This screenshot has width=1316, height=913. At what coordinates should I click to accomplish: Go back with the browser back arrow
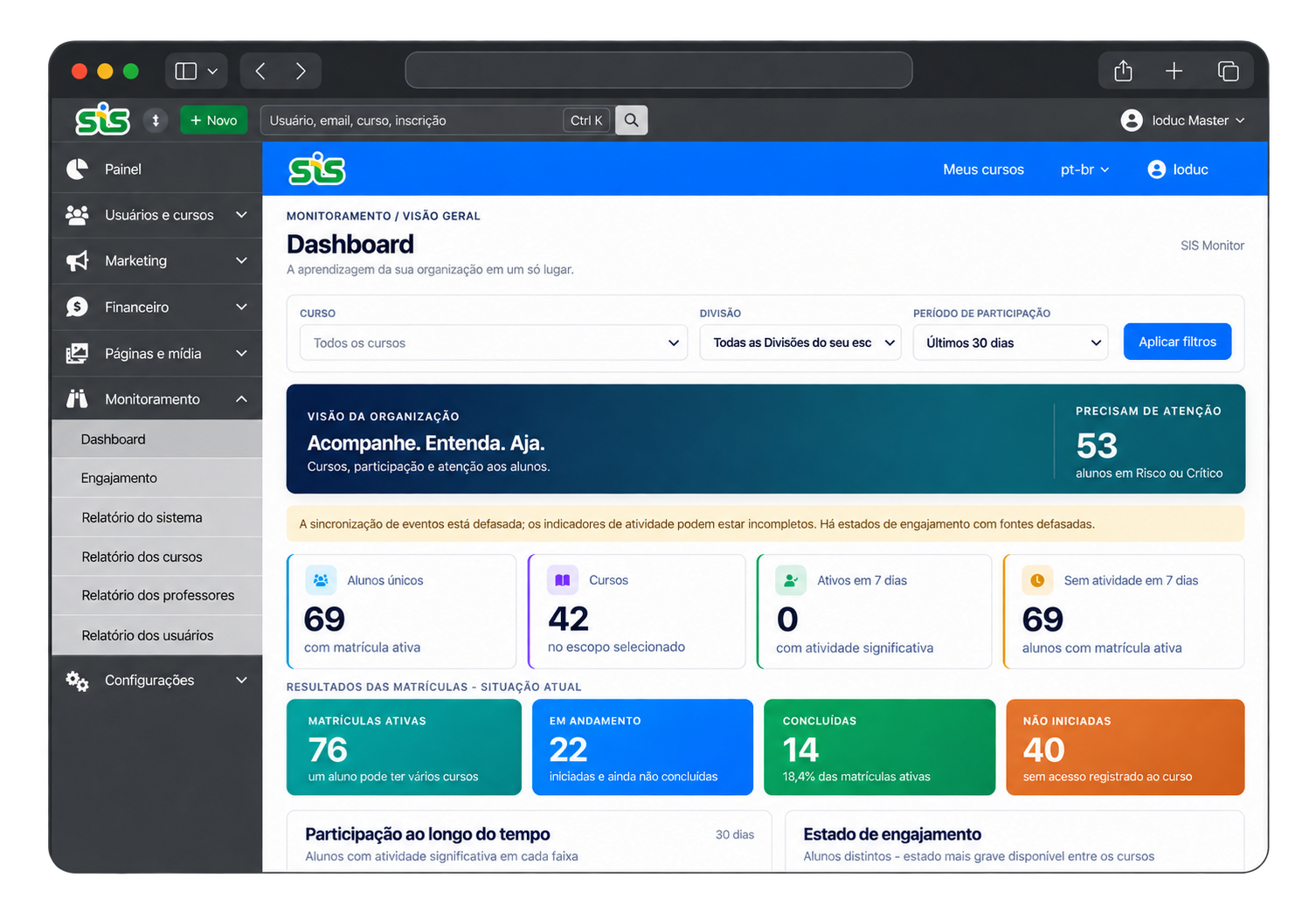pos(260,71)
